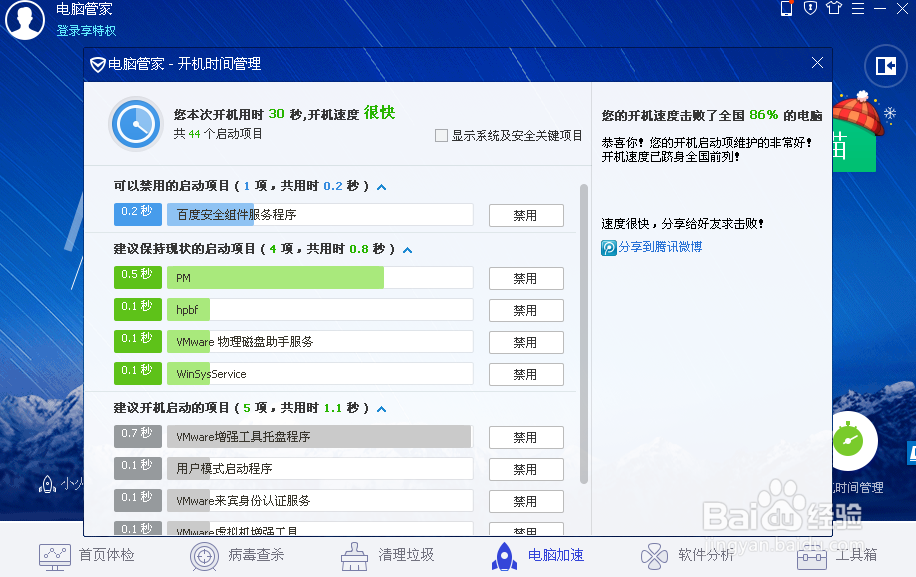This screenshot has height=577, width=916.
Task: Click the VMware来宾身份认证服务 row entry
Action: tap(320, 500)
